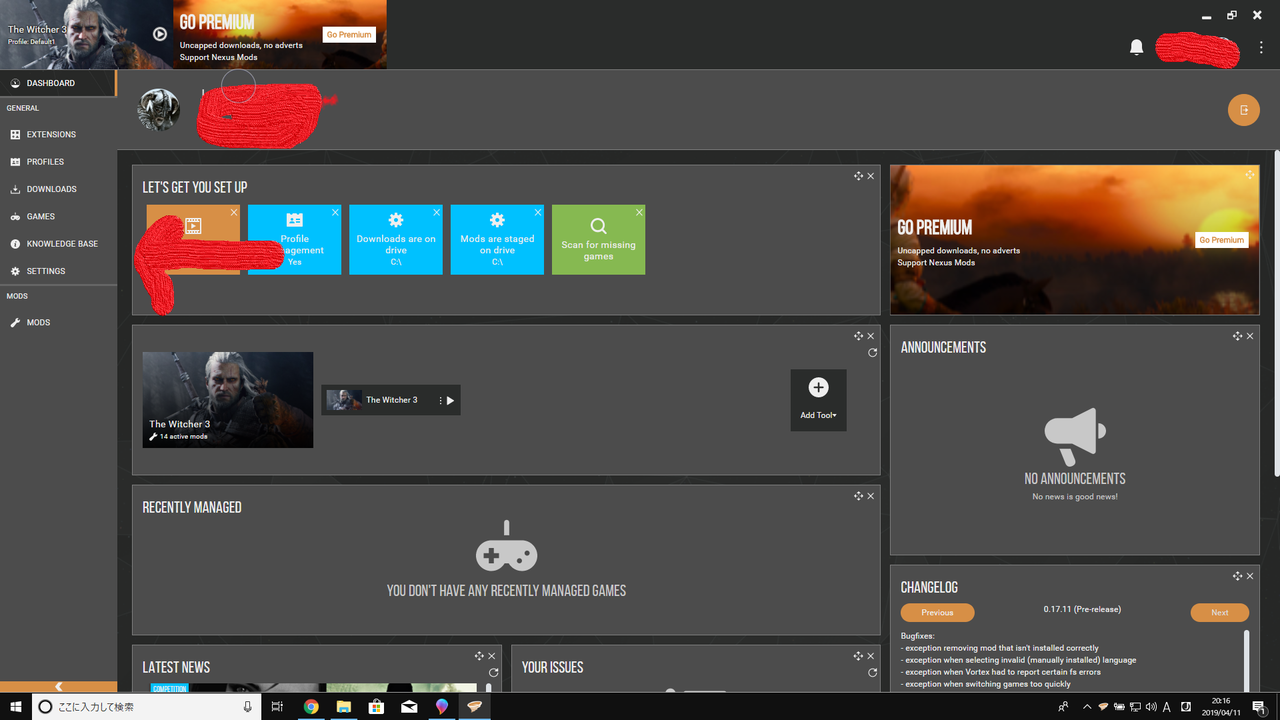Viewport: 1280px width, 720px height.
Task: Click the move handle on the Go Premium widget
Action: coord(1249,175)
